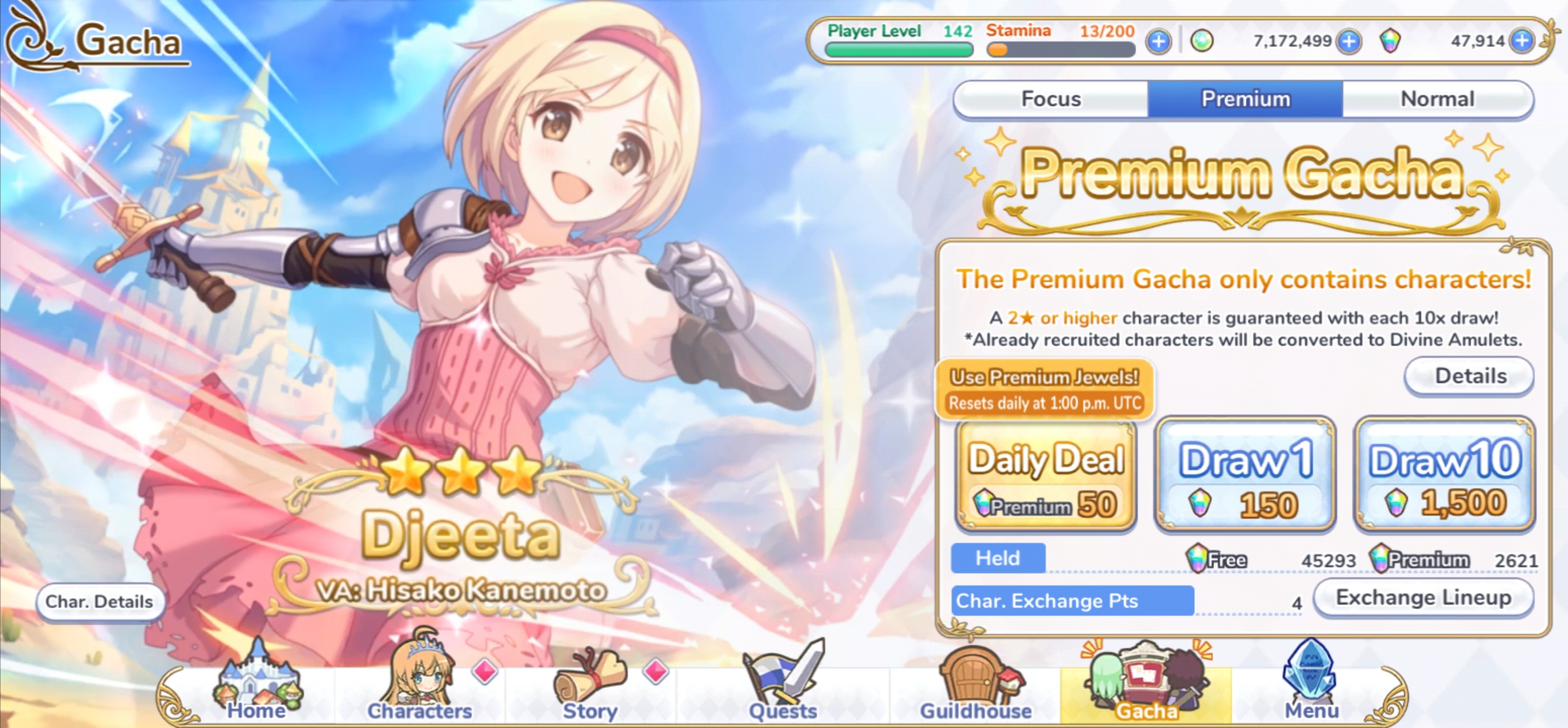
Task: Click the Stamina progress bar
Action: (x=1060, y=50)
